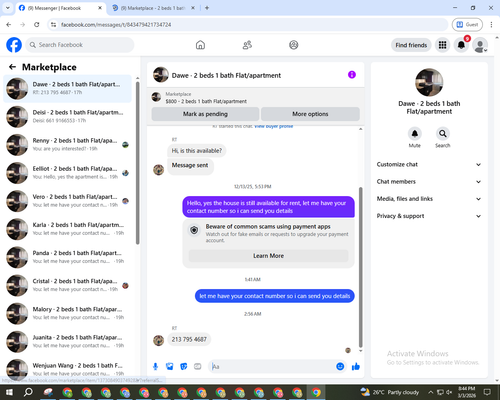Open the Groups icon in top navigation
Viewport: 500px width, 400px height.
tap(294, 45)
